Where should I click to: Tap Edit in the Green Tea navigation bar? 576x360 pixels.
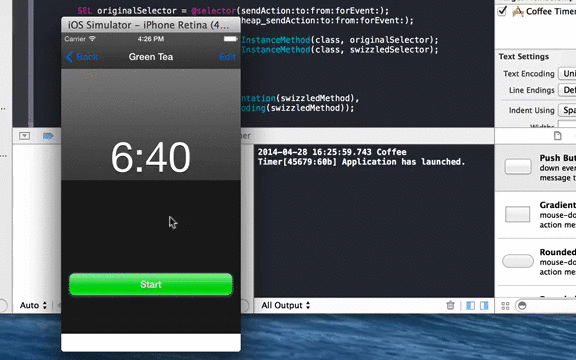[x=227, y=57]
